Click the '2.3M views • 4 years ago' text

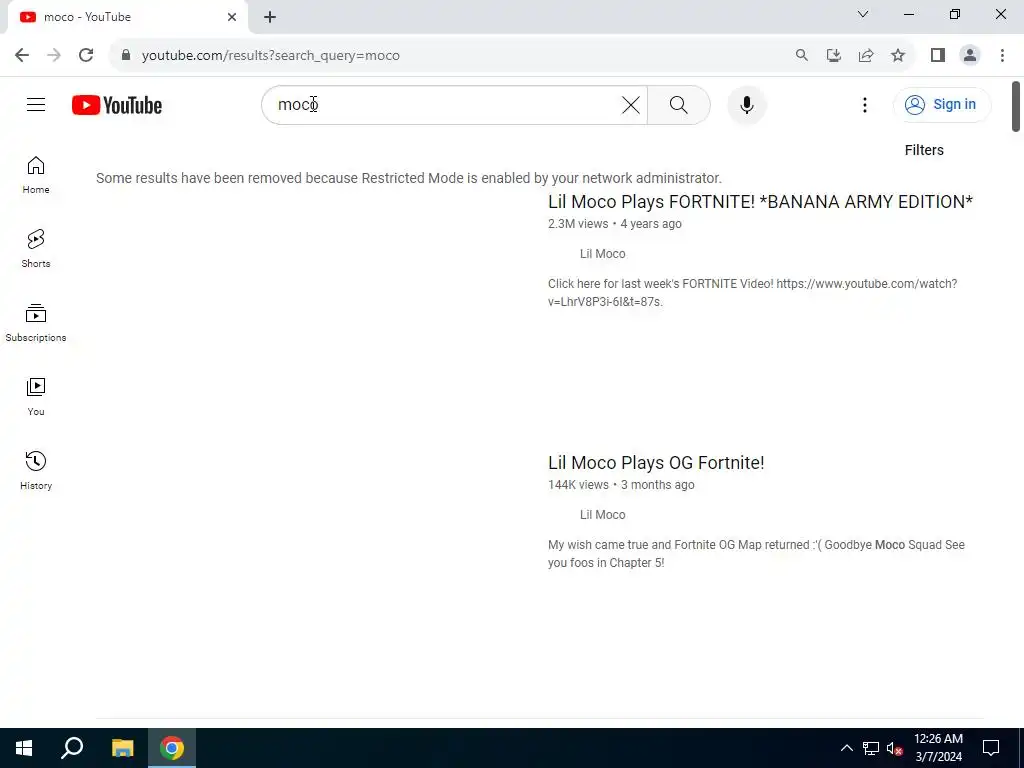click(615, 224)
